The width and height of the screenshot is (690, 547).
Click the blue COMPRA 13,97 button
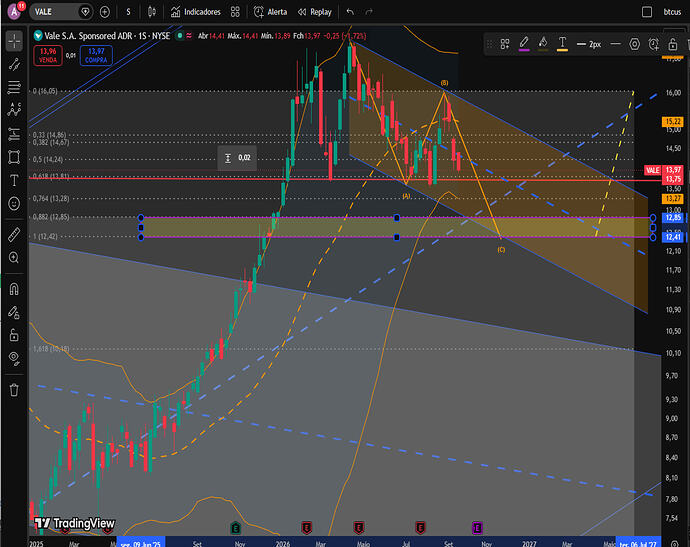point(96,55)
